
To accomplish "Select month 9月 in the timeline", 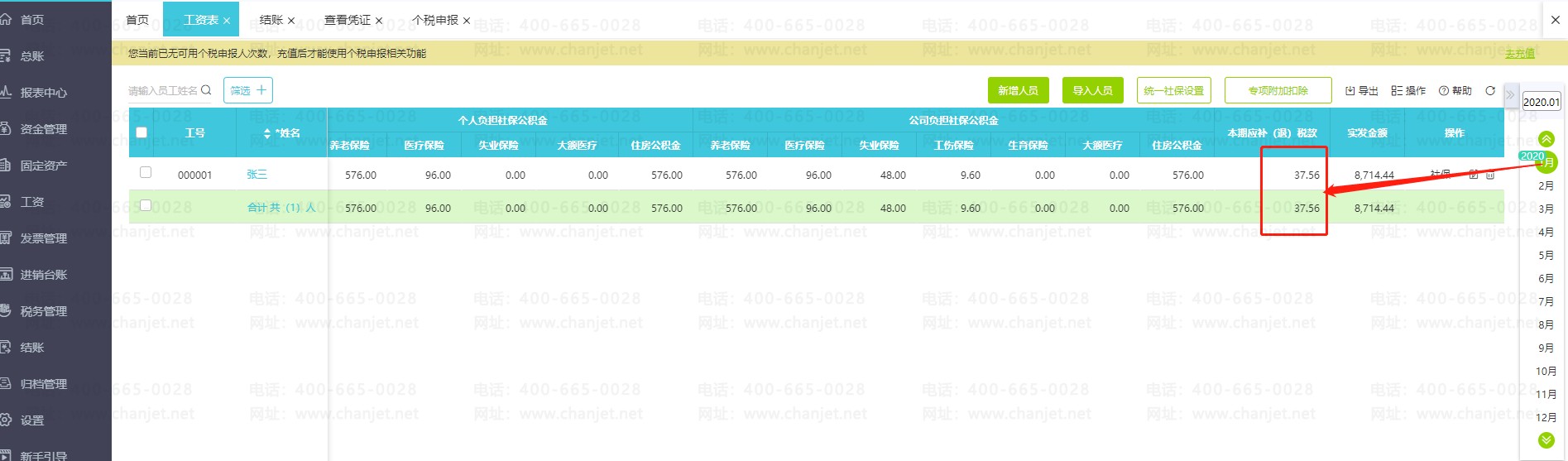I will tap(1546, 348).
